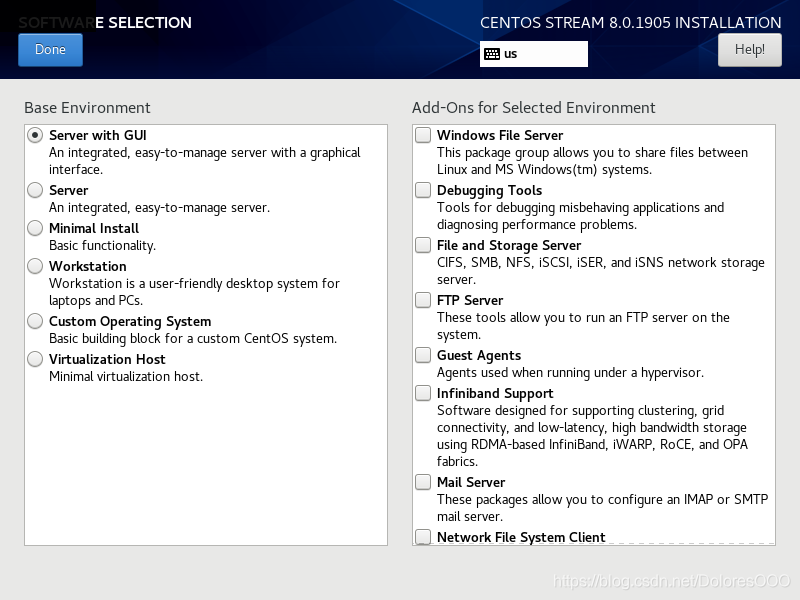The height and width of the screenshot is (600, 800).
Task: Click the 'Minimal Install' label text
Action: pos(94,228)
